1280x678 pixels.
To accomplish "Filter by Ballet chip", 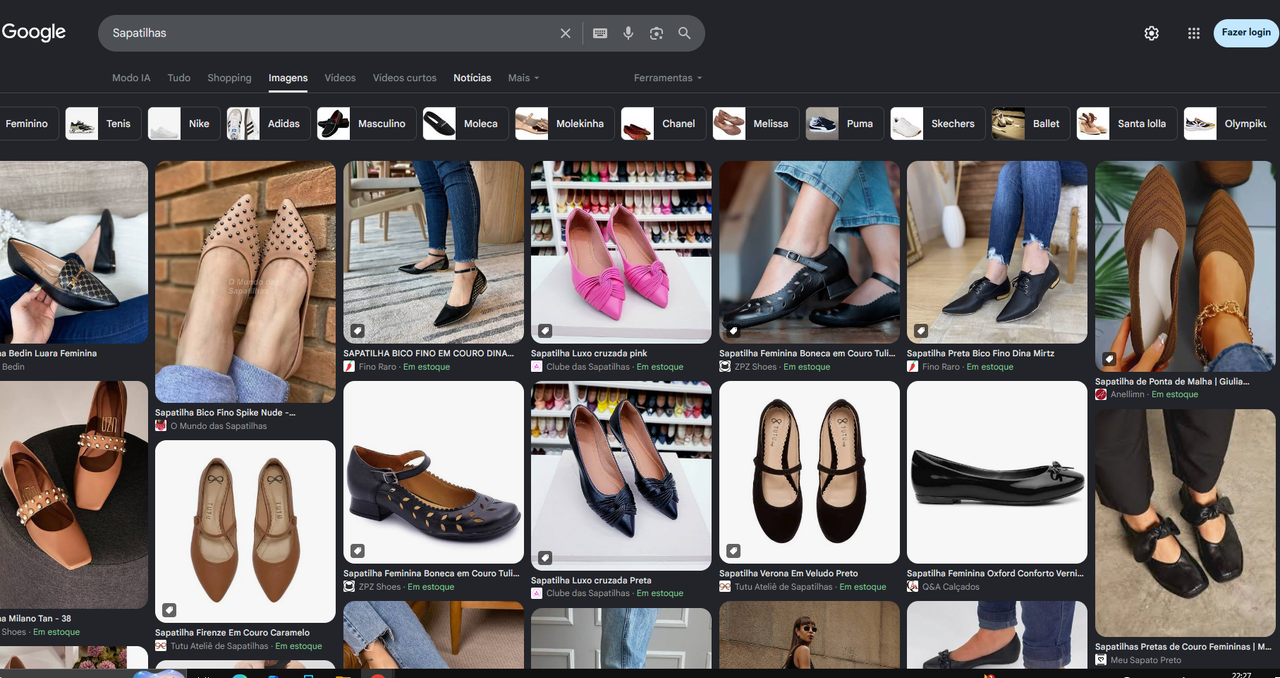I will click(x=1030, y=124).
